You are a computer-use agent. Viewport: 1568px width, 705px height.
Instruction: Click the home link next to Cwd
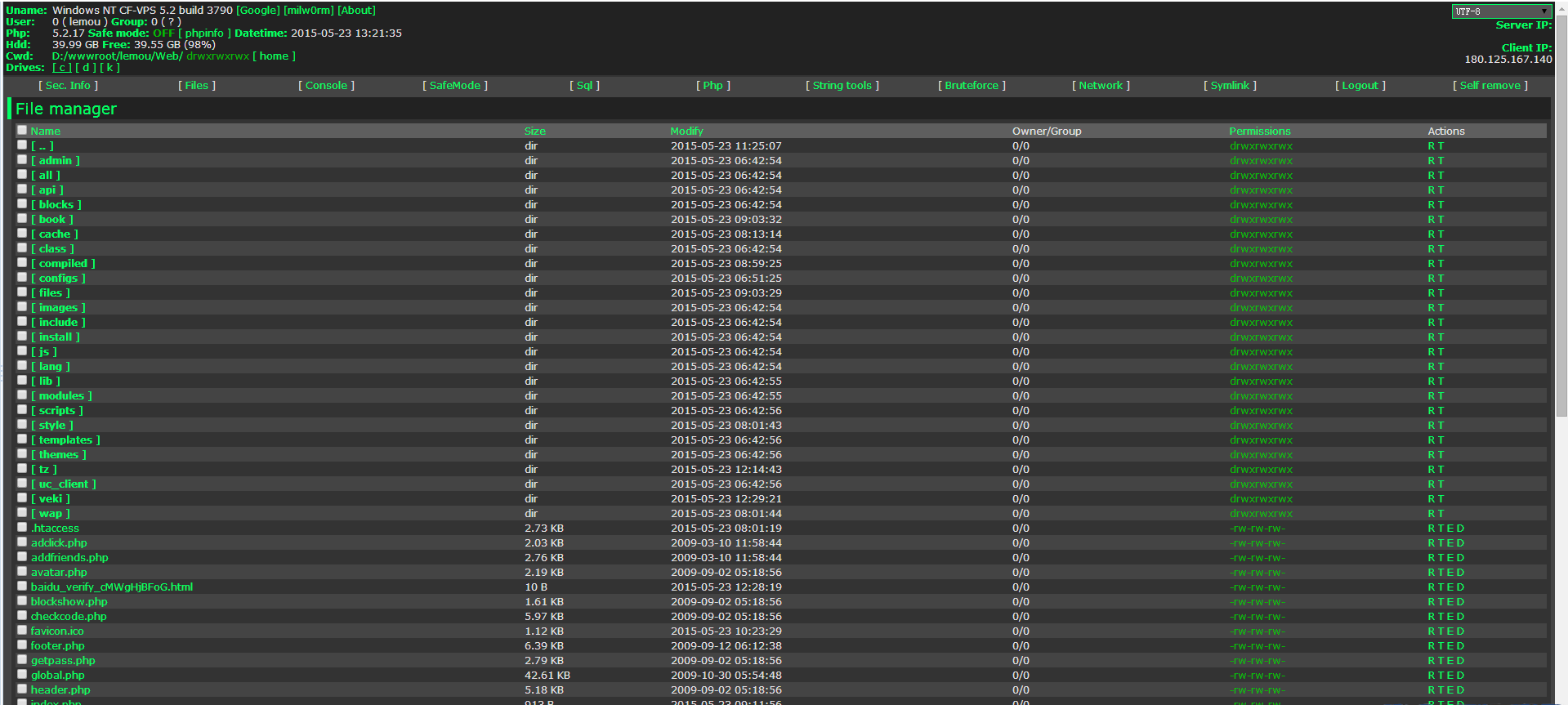(274, 56)
